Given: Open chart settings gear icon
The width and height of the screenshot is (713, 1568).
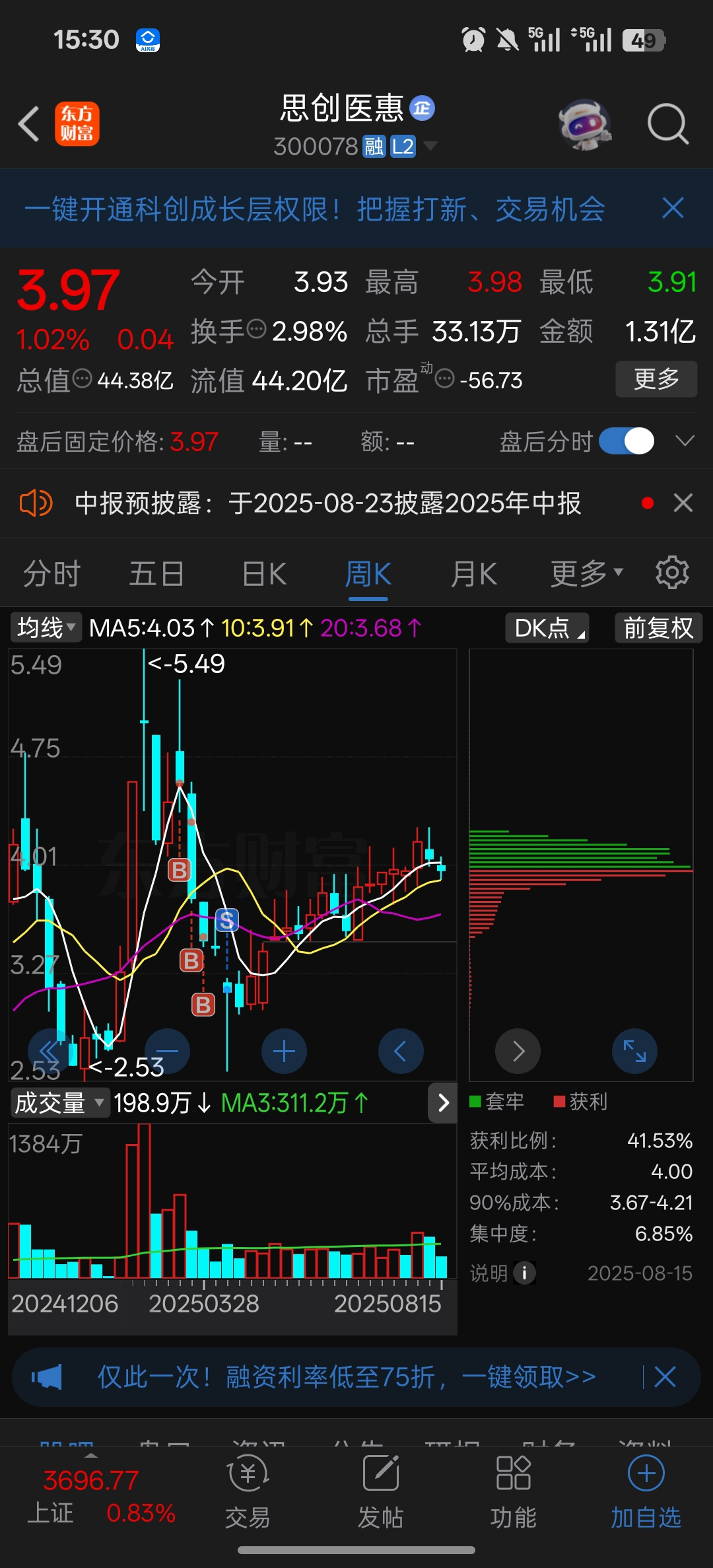Looking at the screenshot, I should coord(672,572).
